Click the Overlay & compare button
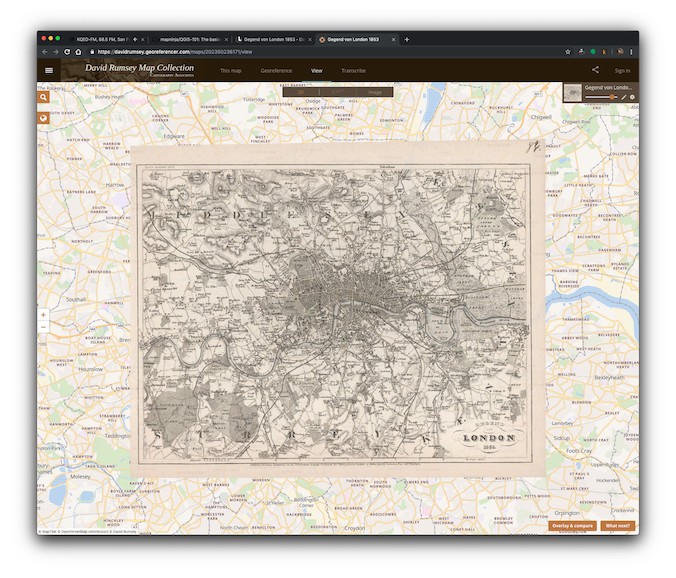The image size is (676, 578). click(573, 526)
